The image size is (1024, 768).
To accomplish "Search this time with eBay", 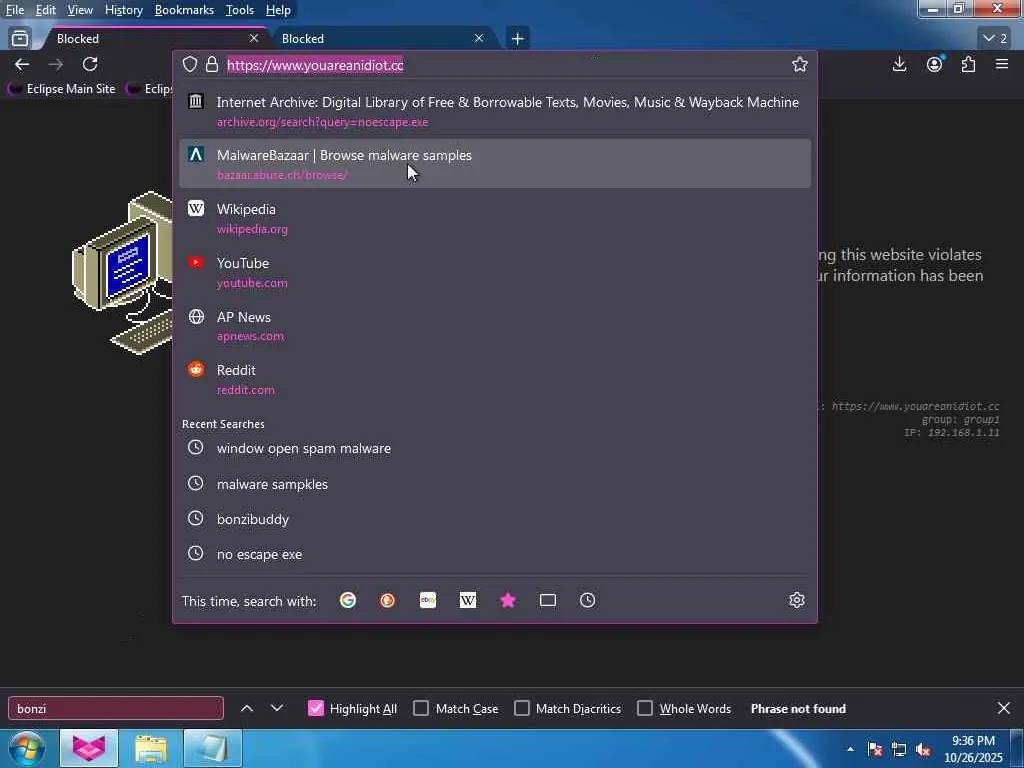I will 428,600.
